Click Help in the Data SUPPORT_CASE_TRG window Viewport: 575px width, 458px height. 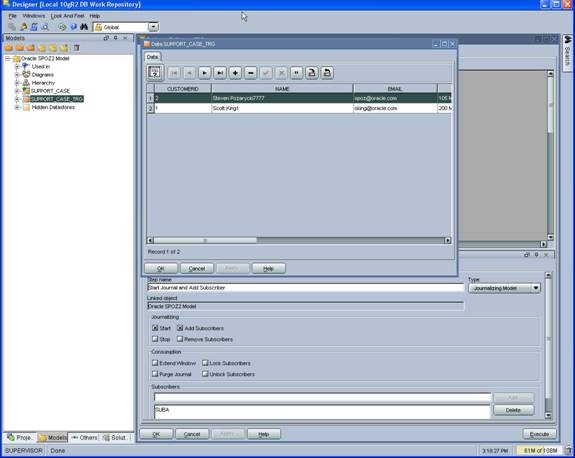pyautogui.click(x=269, y=268)
